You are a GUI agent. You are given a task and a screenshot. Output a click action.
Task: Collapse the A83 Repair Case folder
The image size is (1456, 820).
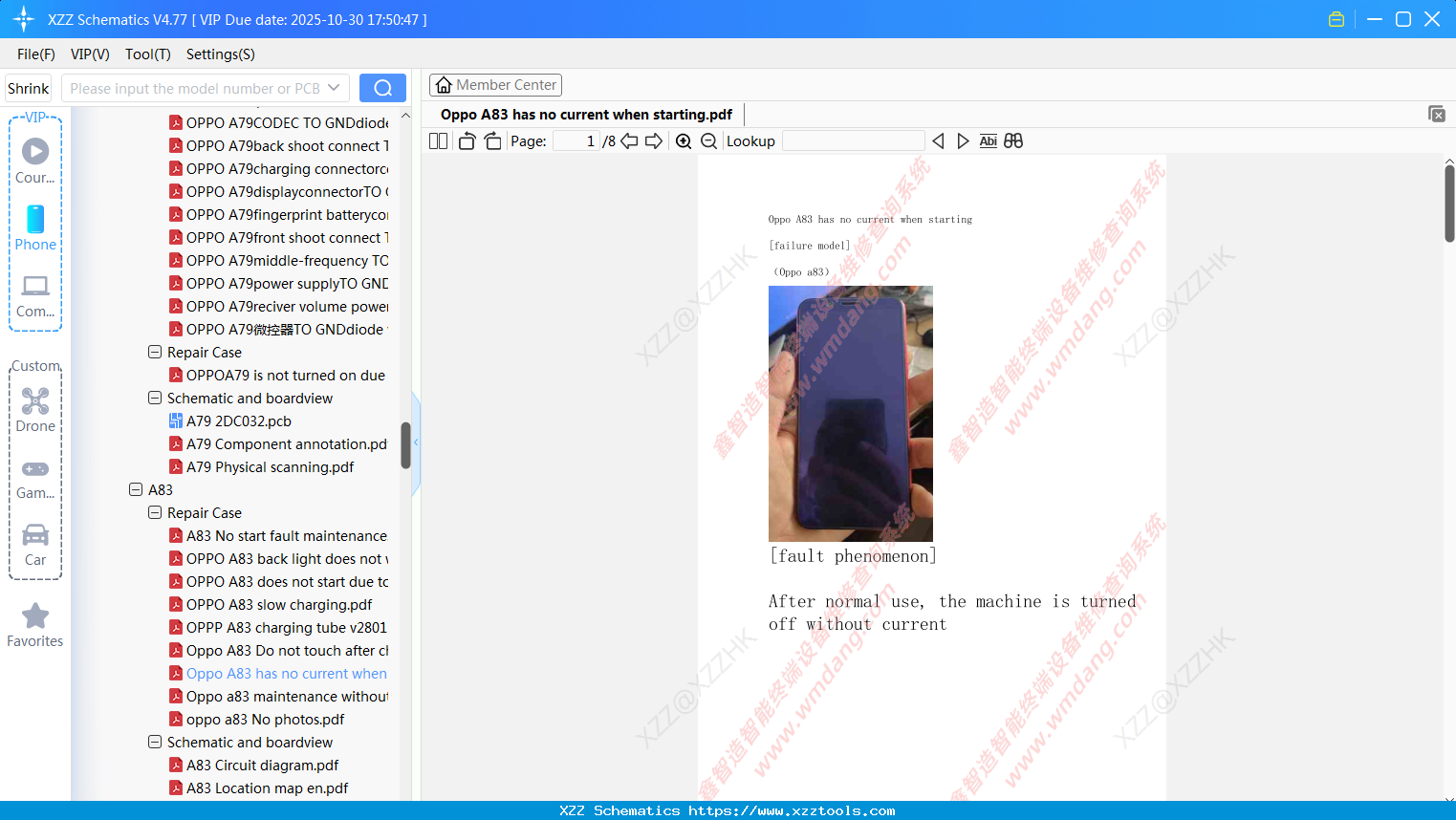tap(155, 512)
